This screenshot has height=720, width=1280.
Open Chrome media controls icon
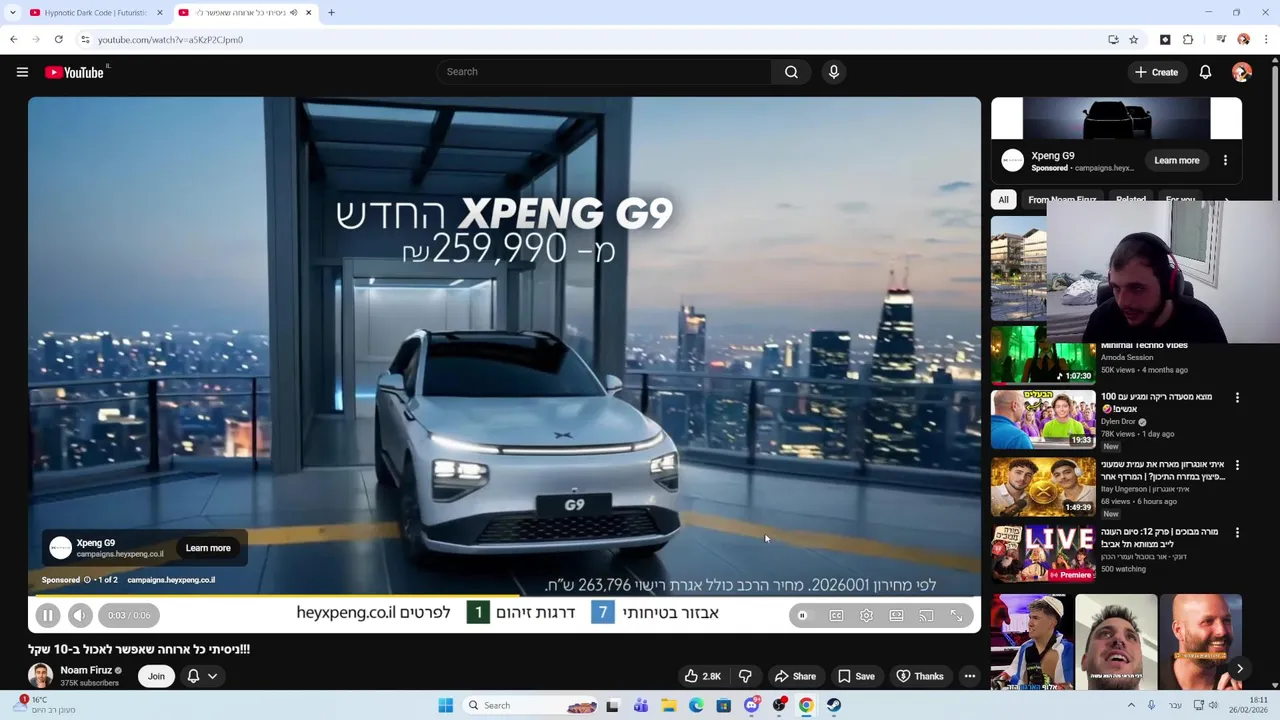[x=1221, y=40]
